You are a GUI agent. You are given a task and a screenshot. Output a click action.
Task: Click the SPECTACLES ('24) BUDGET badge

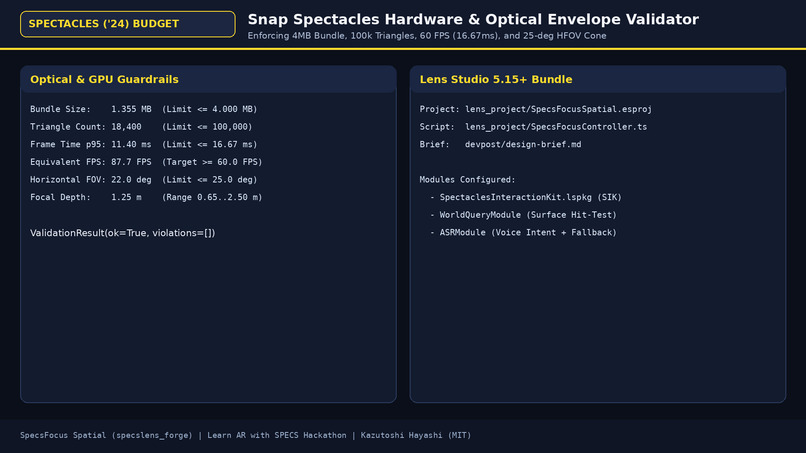pos(127,24)
